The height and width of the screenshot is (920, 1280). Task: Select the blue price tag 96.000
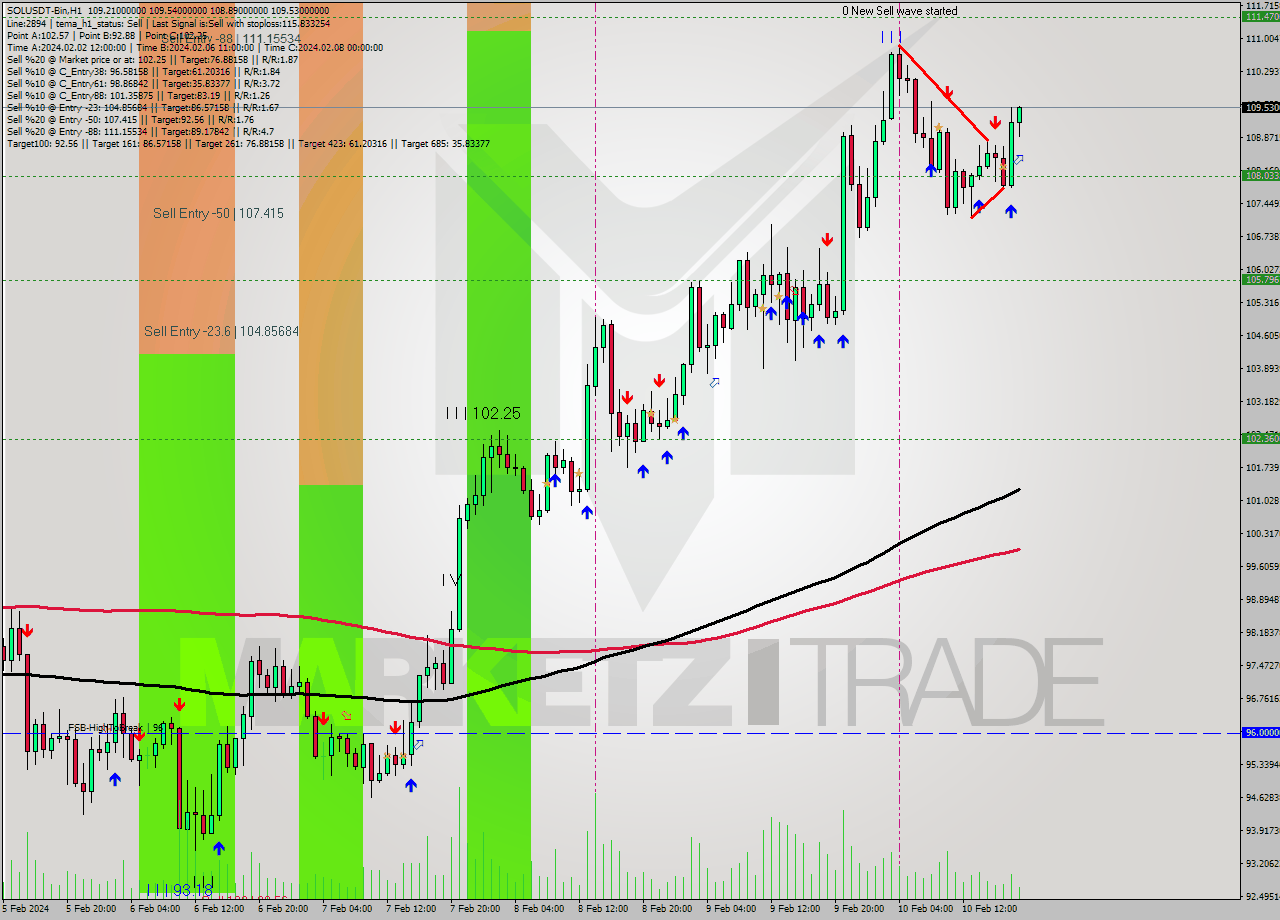click(1260, 733)
